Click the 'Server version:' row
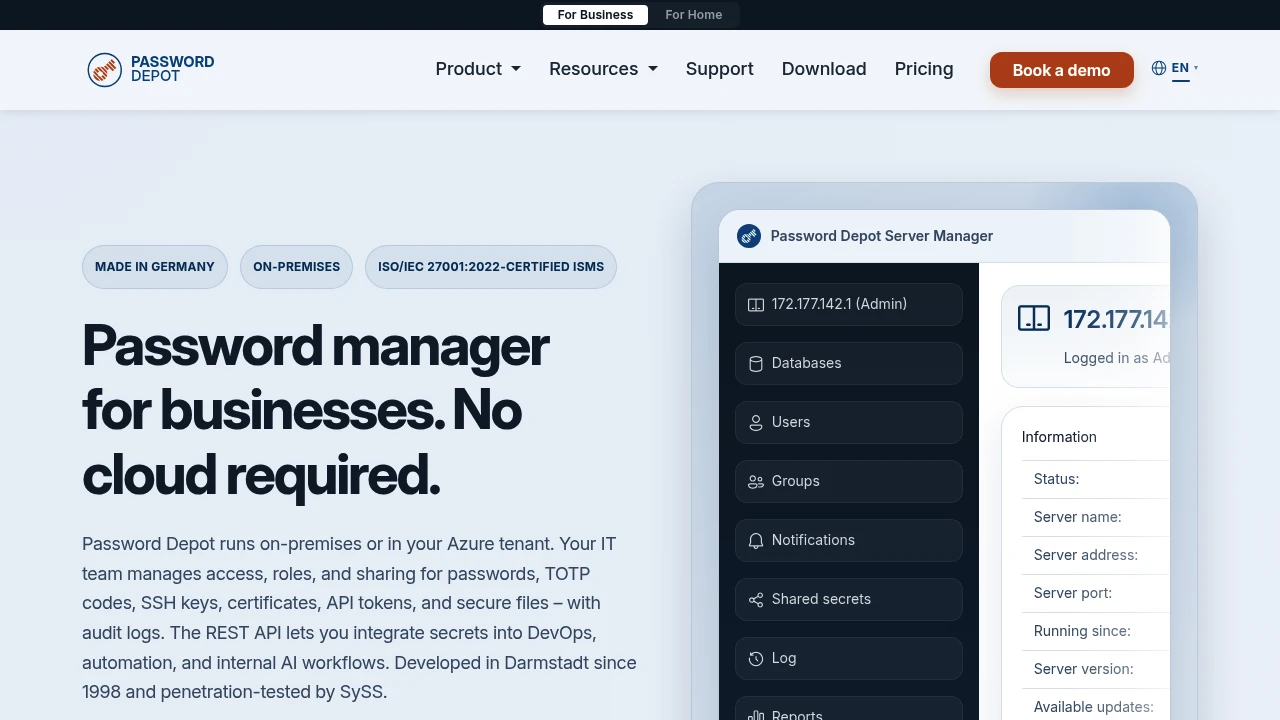 (1095, 669)
